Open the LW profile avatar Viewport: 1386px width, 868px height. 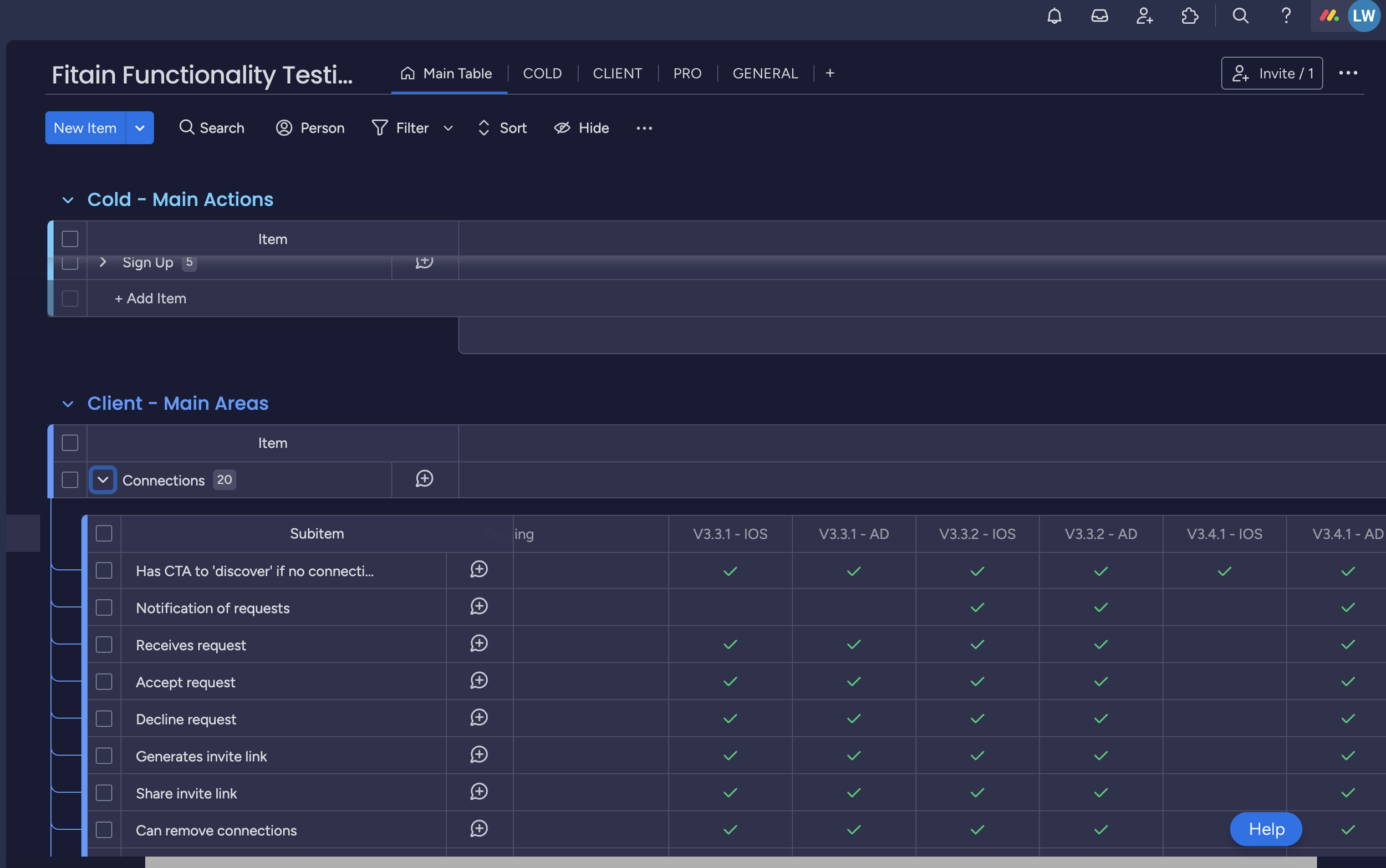coord(1364,16)
